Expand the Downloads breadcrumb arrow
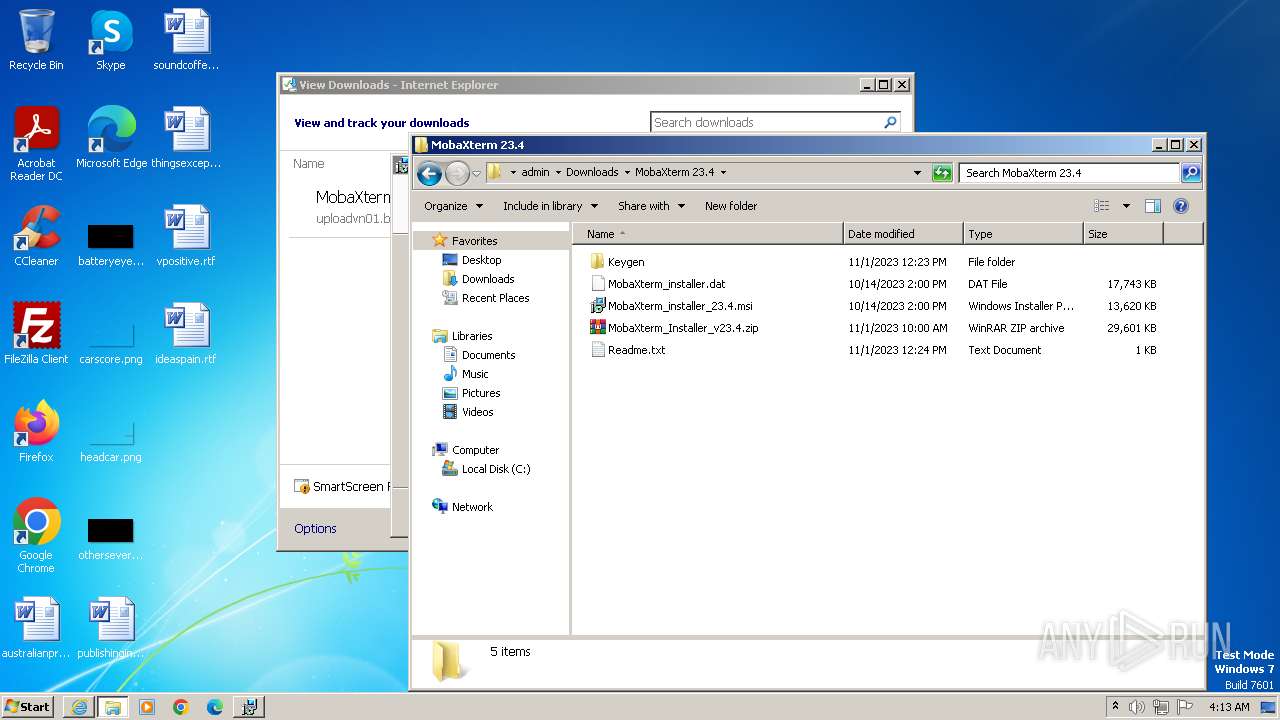Image resolution: width=1280 pixels, height=720 pixels. pos(627,172)
